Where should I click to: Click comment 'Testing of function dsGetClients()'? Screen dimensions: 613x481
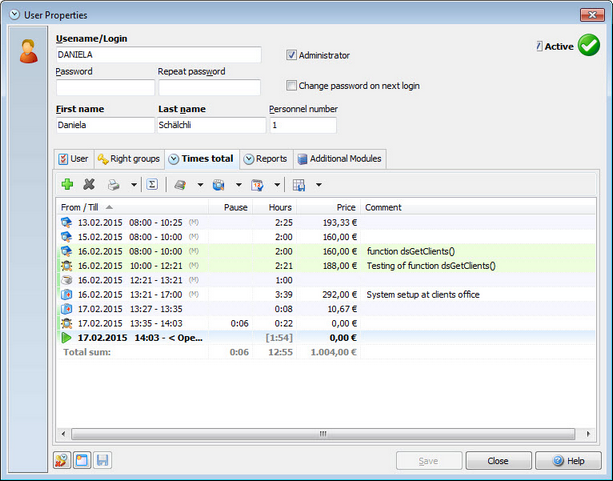(431, 266)
